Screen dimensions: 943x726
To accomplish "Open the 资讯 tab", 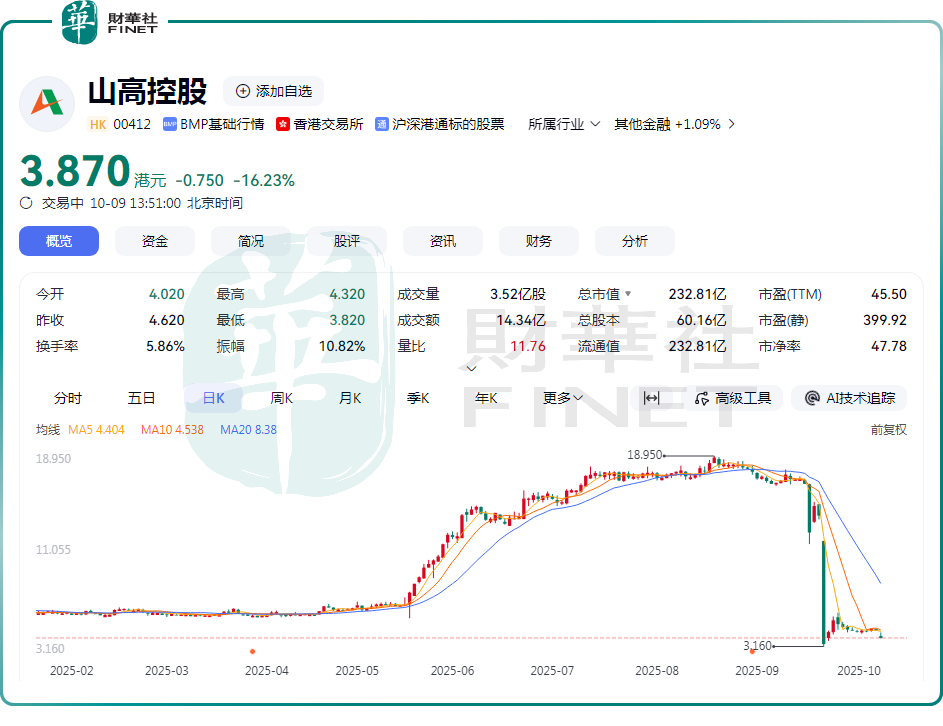I will 443,241.
